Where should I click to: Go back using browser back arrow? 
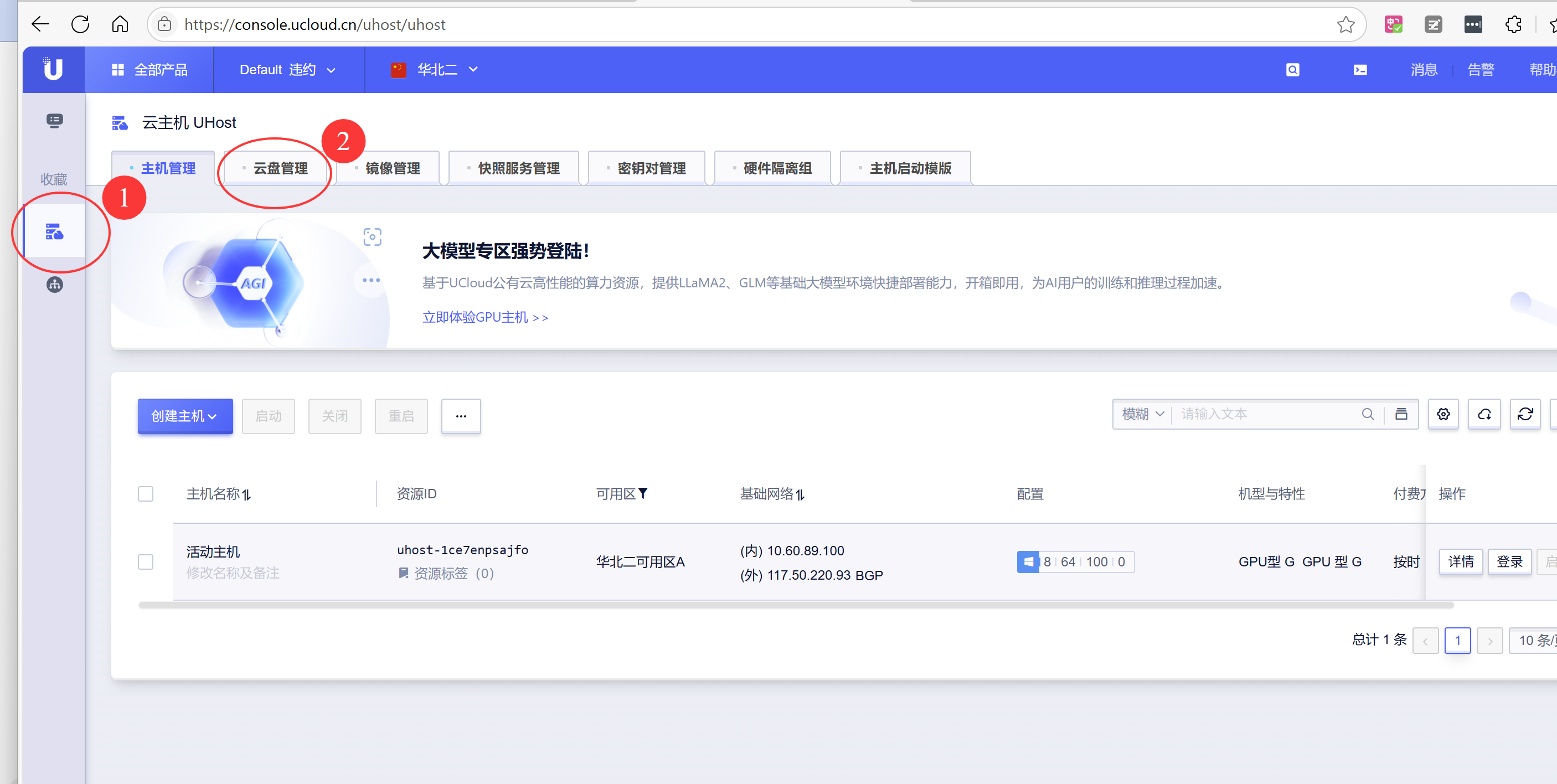pos(40,24)
